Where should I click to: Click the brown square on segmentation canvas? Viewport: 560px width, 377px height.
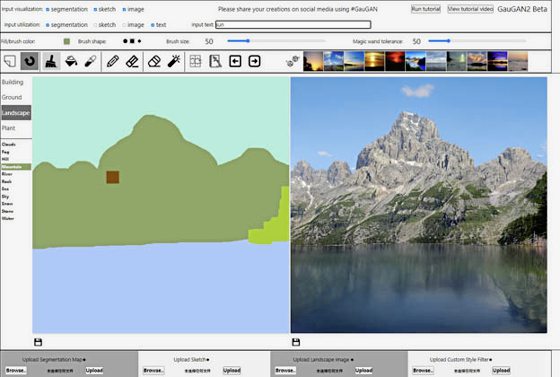(113, 177)
